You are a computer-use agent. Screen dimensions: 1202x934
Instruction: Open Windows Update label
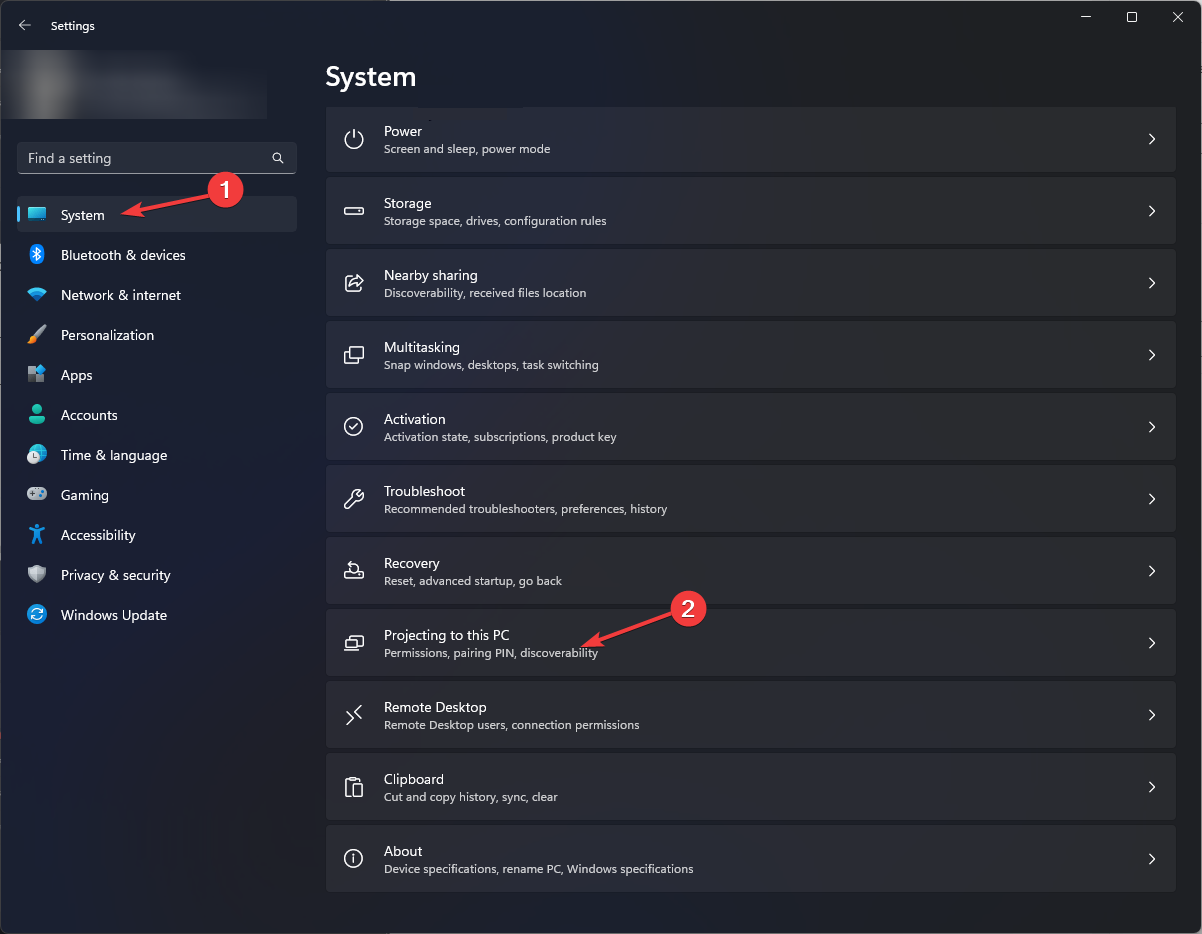(x=114, y=615)
